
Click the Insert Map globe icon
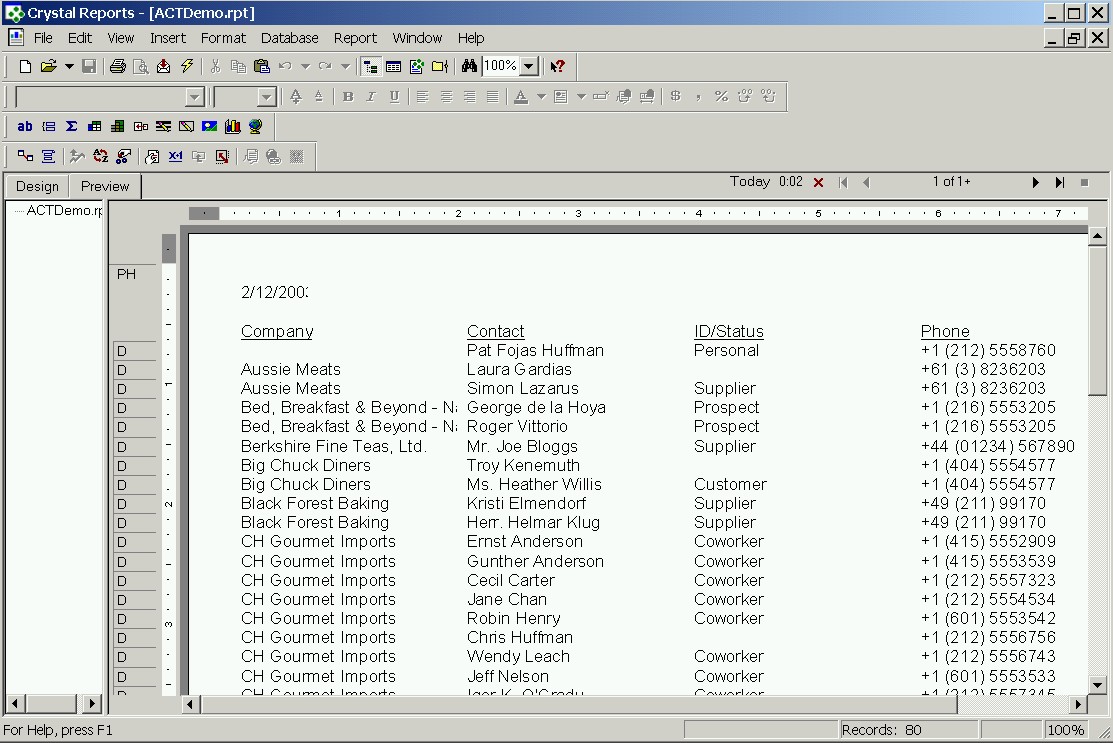(x=256, y=126)
